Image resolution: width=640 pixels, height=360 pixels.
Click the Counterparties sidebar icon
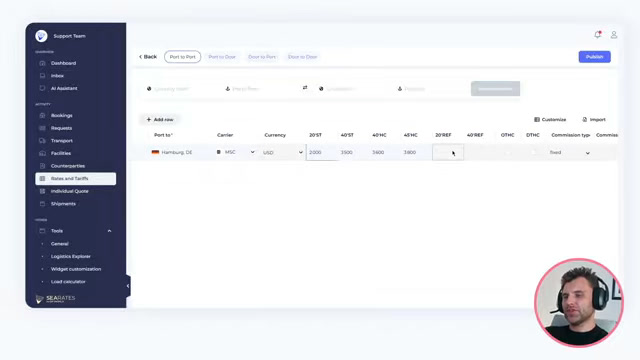[42, 166]
